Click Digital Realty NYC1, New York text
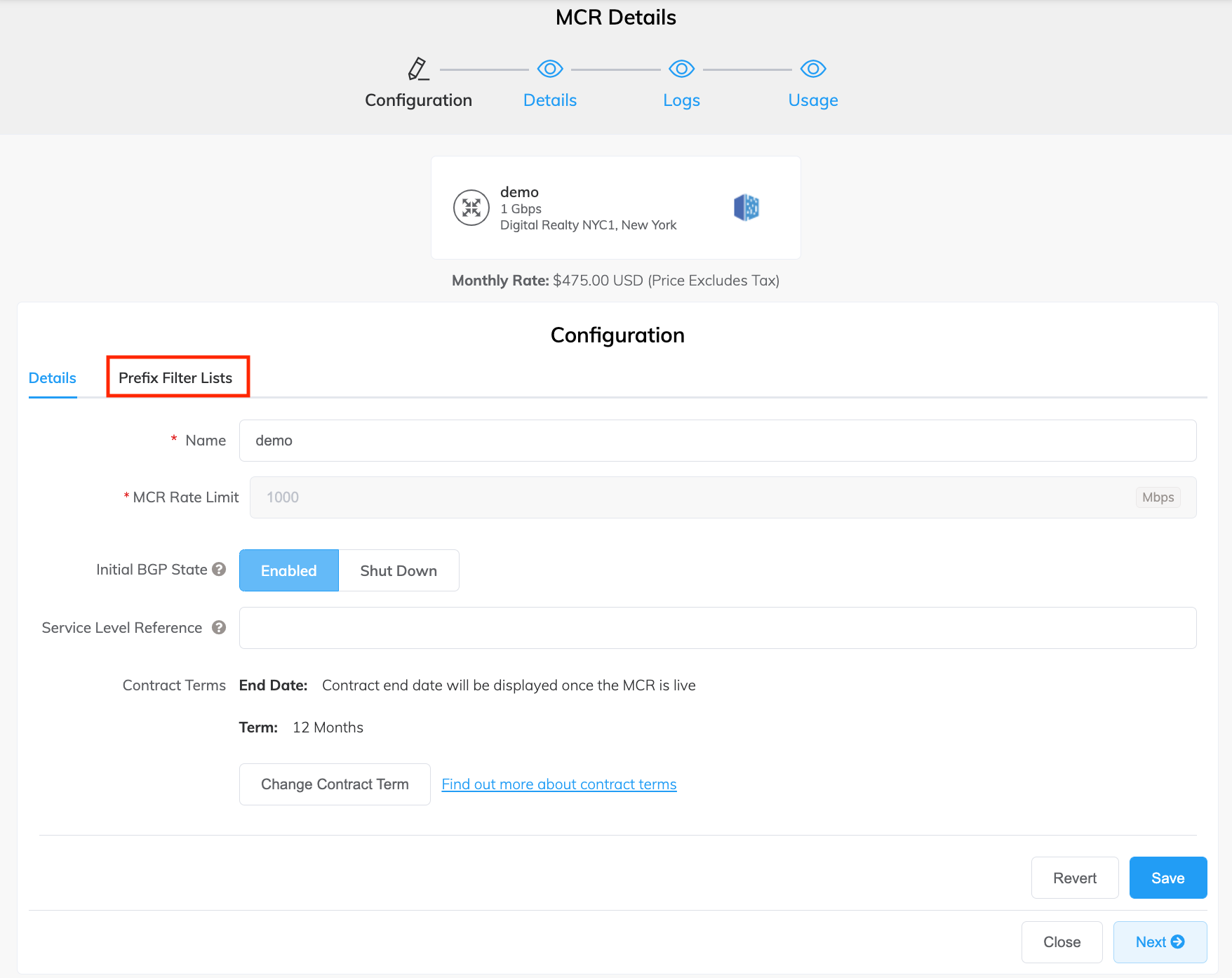Image resolution: width=1232 pixels, height=978 pixels. click(x=588, y=225)
